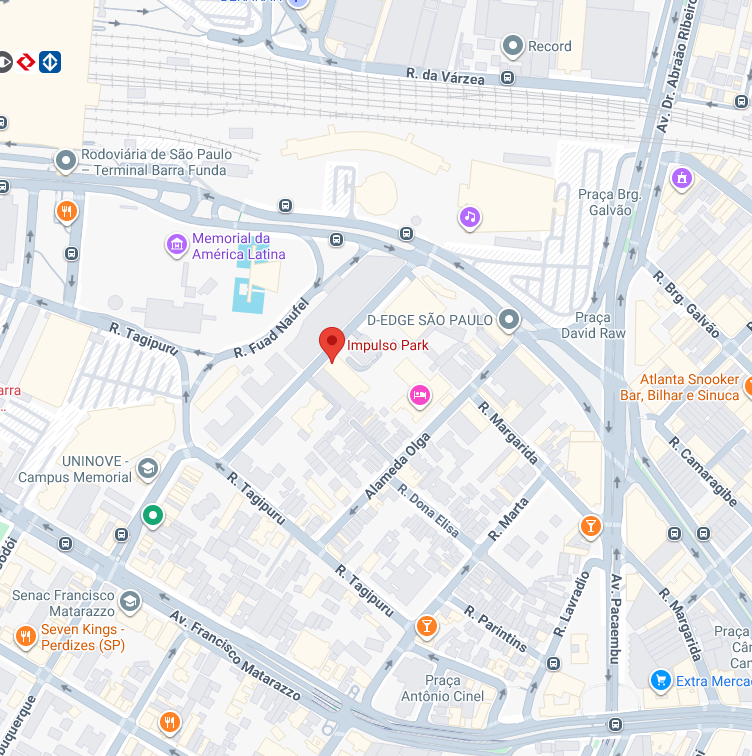Click the Record location marker

[x=513, y=47]
